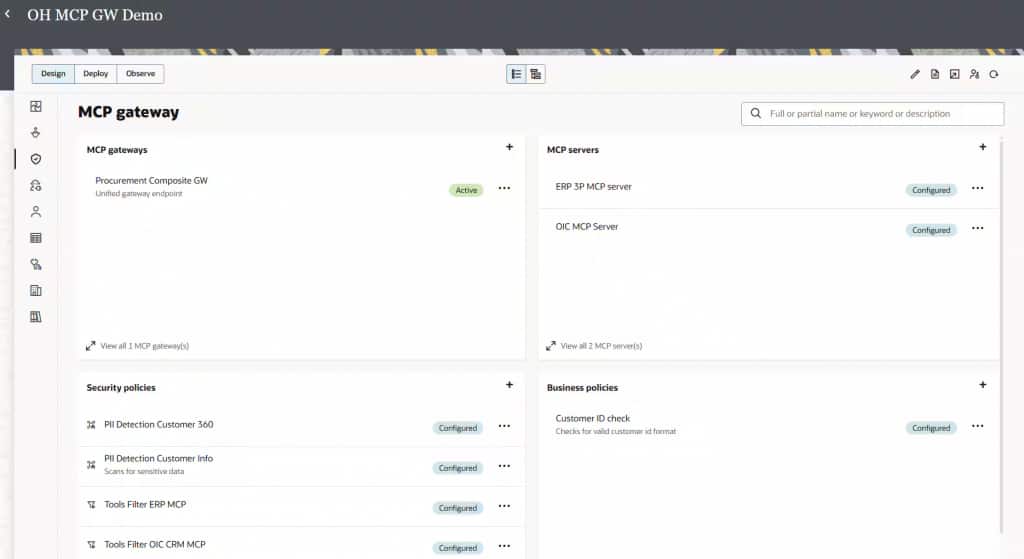Screen dimensions: 1024x559
Task: Open the building icon in the sidebar
Action: [36, 291]
